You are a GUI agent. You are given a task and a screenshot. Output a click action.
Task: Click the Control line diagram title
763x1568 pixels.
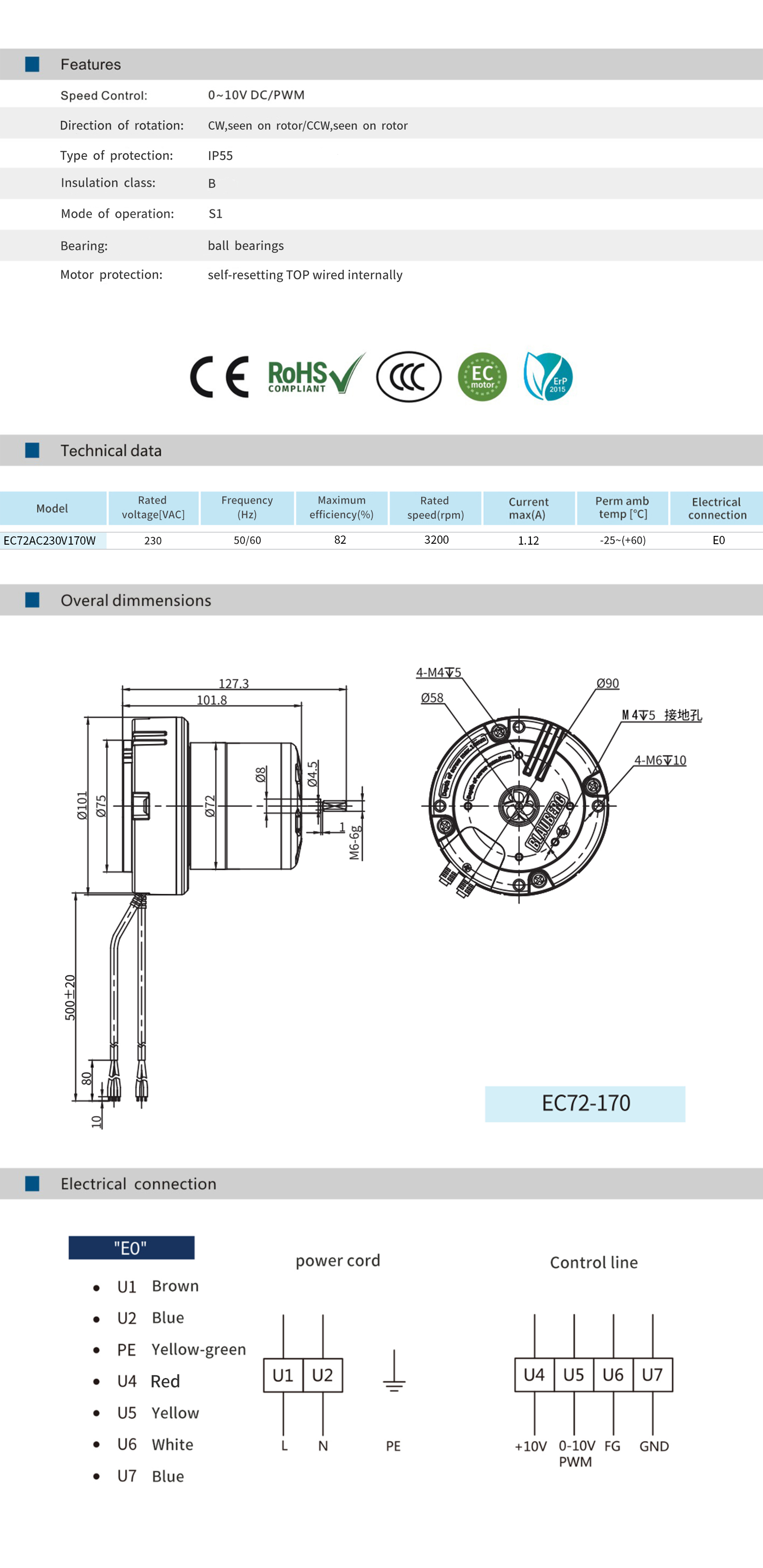594,1262
